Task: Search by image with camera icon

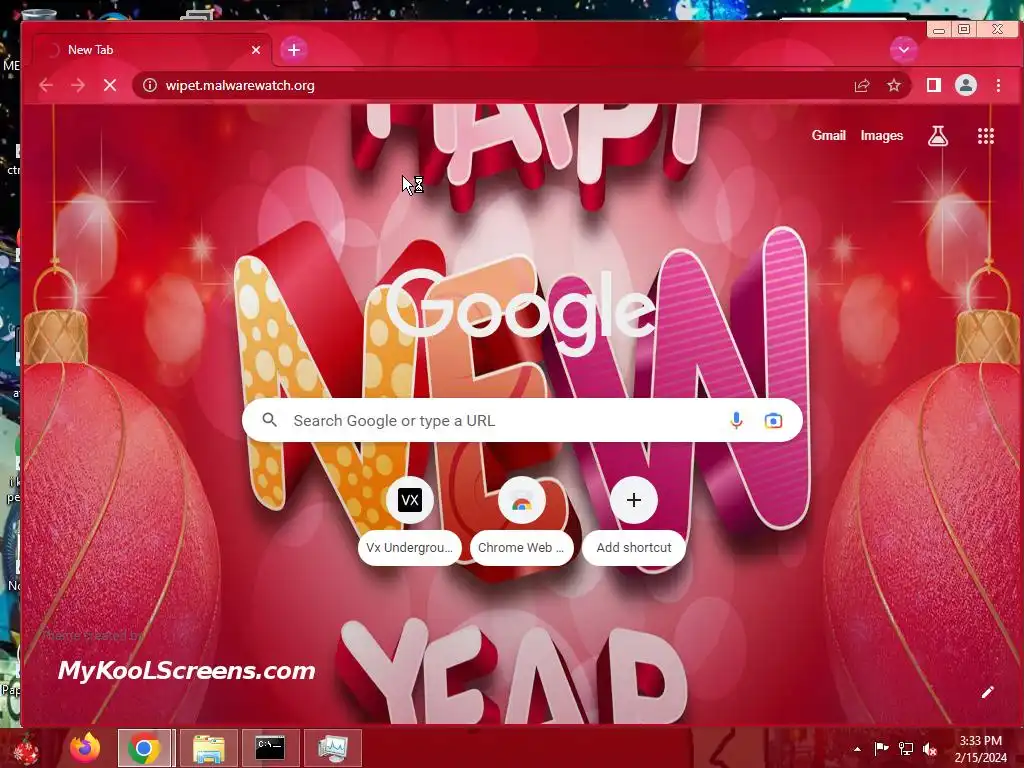Action: [773, 421]
